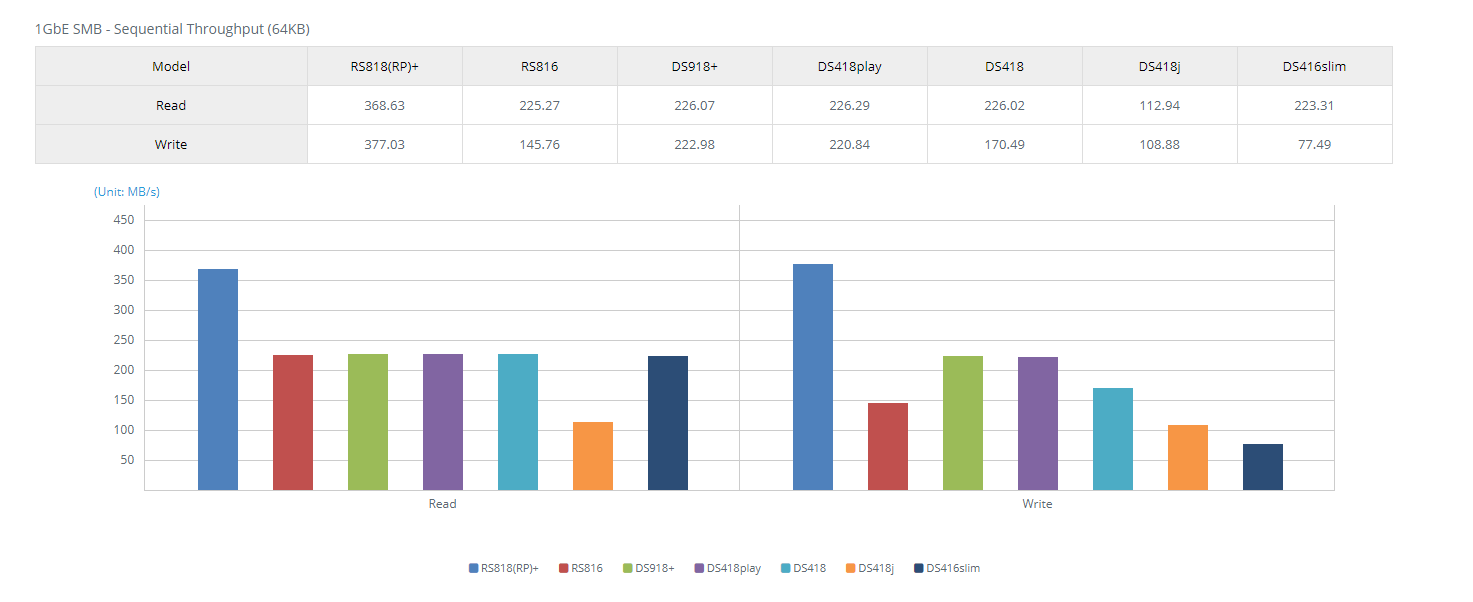
Task: Click the 100 y-axis tick label
Action: click(x=125, y=430)
